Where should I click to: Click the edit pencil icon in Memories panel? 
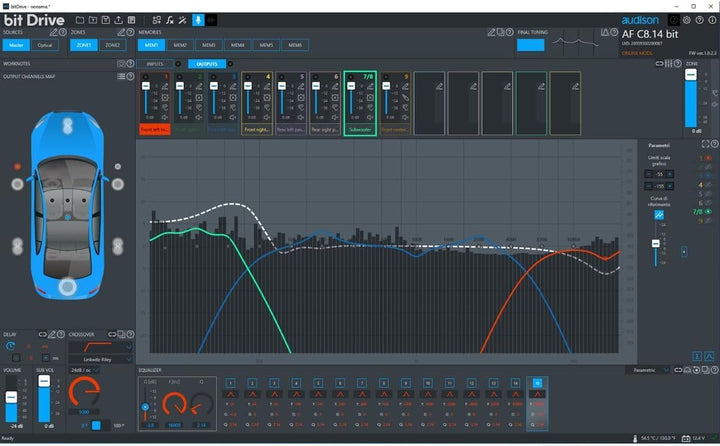491,32
